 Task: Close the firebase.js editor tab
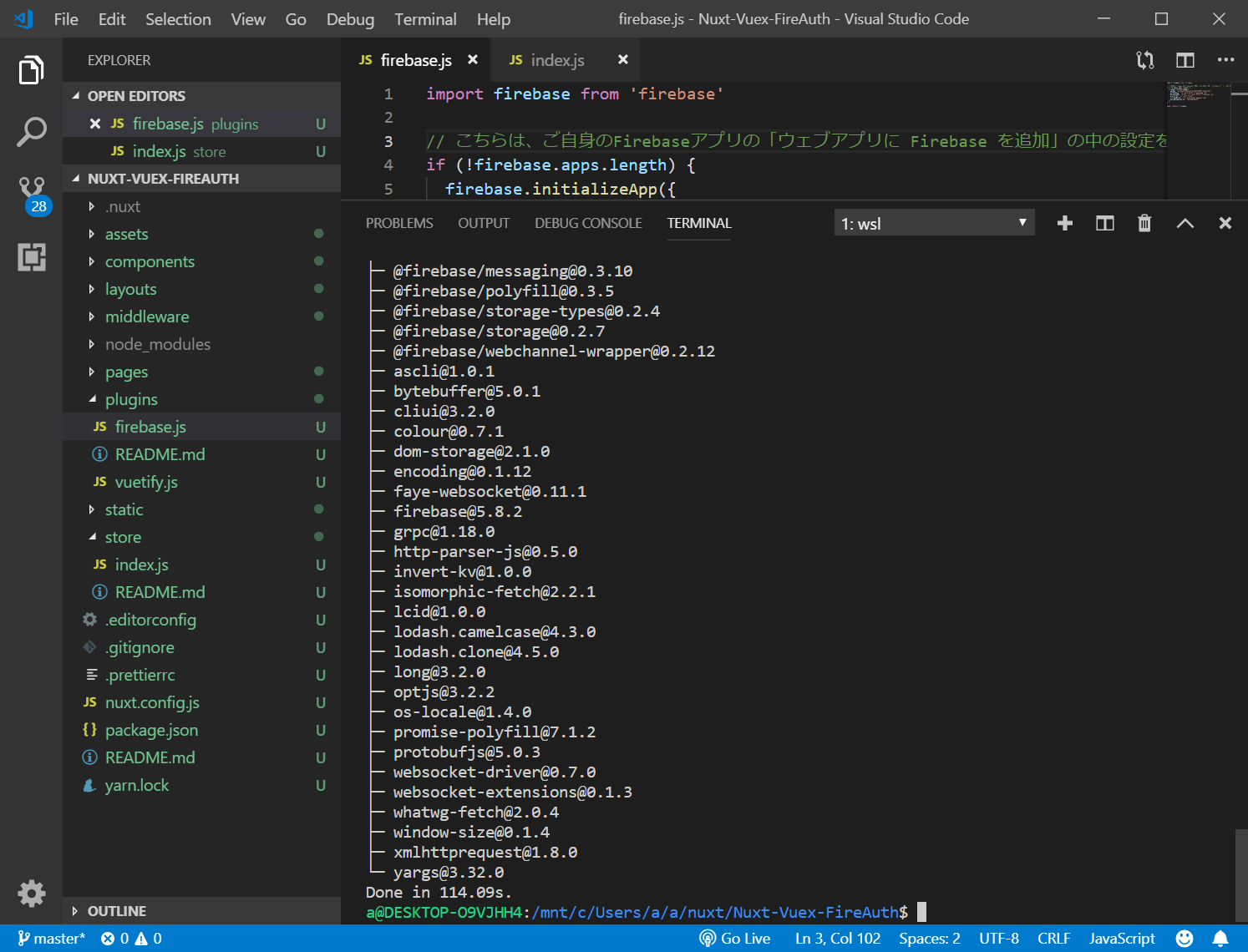pyautogui.click(x=473, y=59)
